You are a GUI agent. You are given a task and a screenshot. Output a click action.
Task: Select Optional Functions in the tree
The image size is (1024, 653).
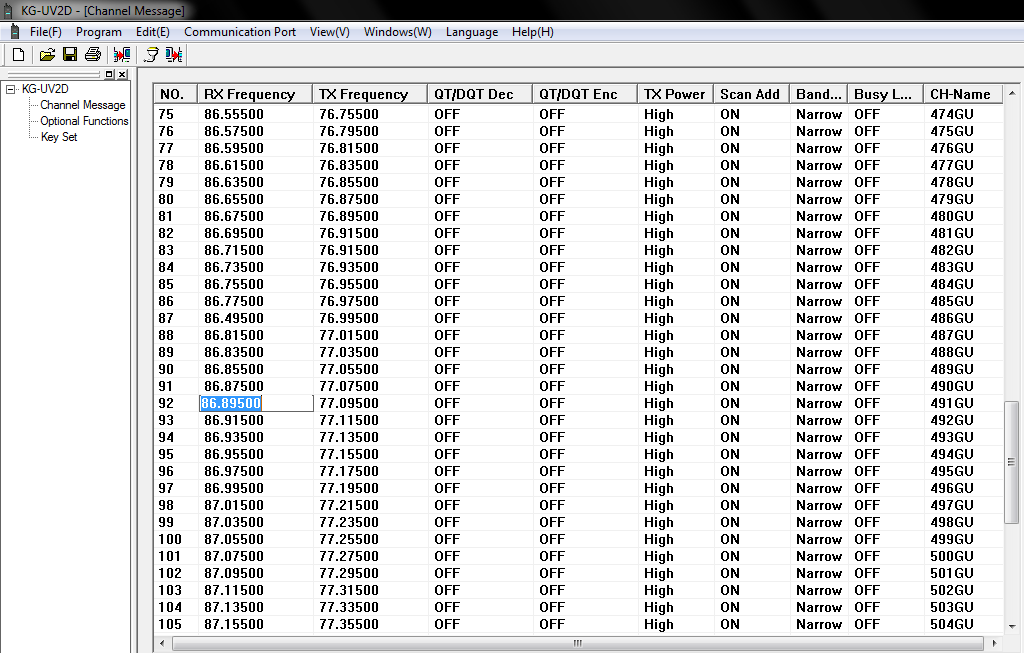tap(84, 121)
